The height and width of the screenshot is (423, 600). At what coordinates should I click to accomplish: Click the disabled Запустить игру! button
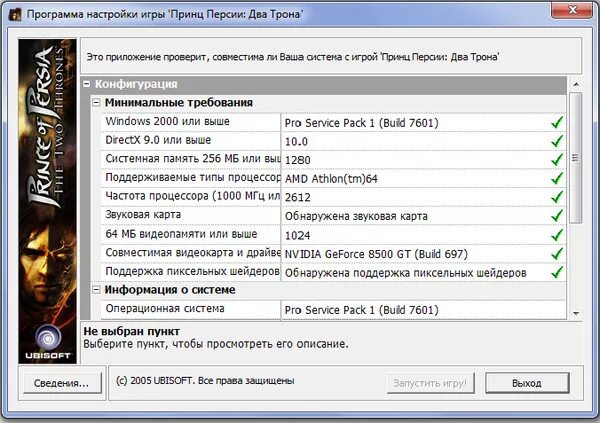tap(430, 383)
